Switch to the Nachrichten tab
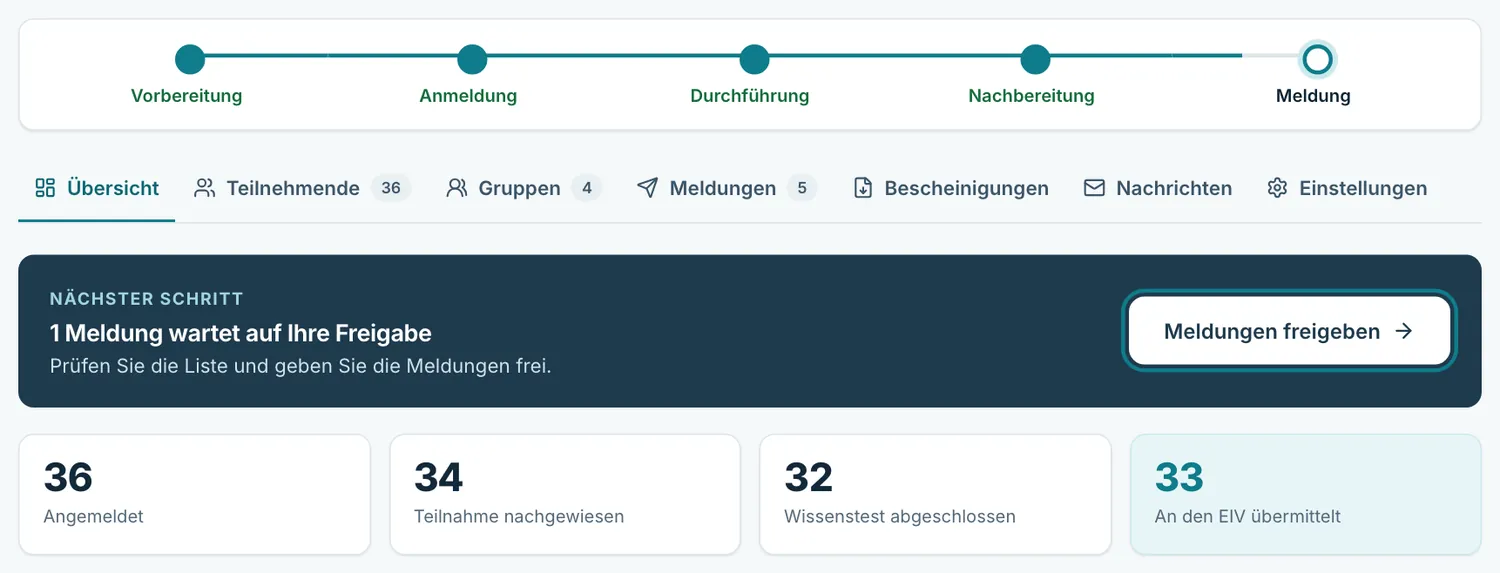The width and height of the screenshot is (1500, 573). 1158,188
